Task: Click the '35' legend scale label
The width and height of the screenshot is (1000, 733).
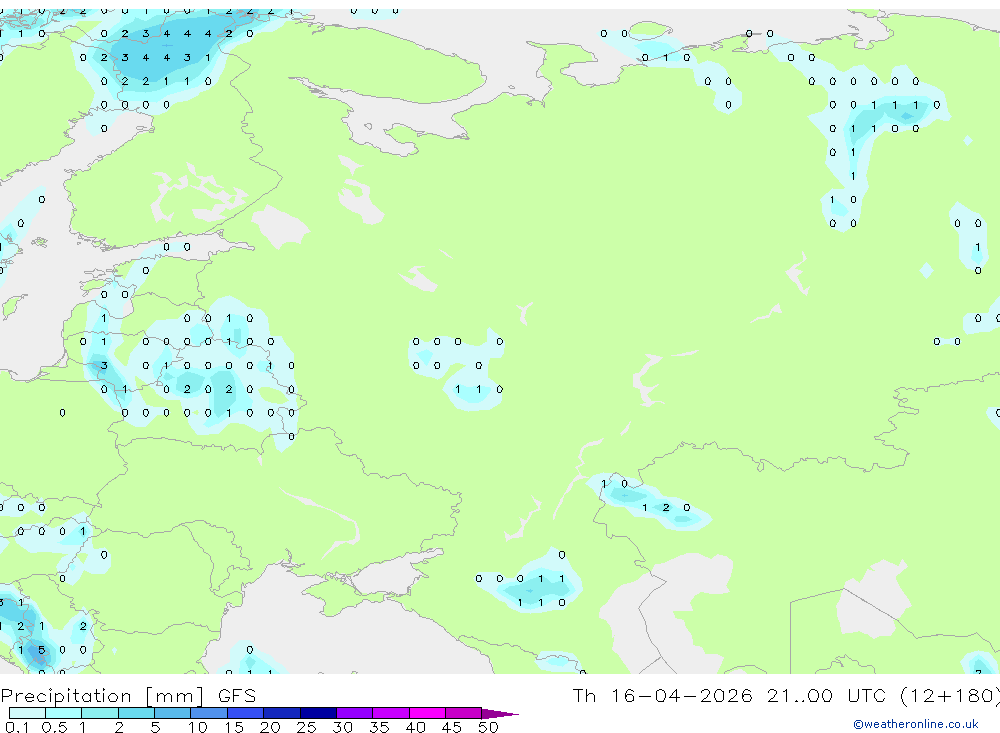Action: [379, 727]
